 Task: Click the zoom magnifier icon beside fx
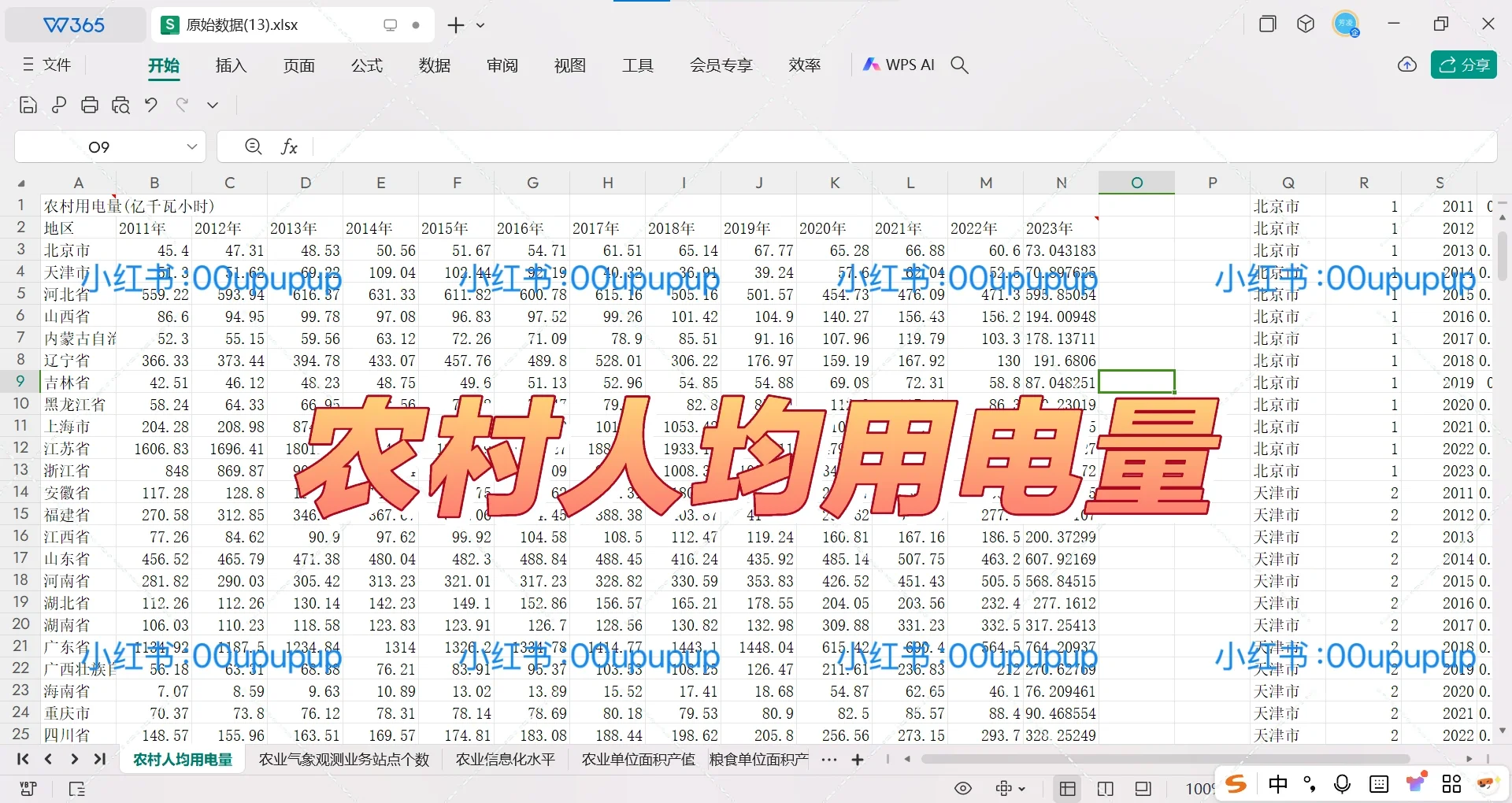[x=253, y=146]
